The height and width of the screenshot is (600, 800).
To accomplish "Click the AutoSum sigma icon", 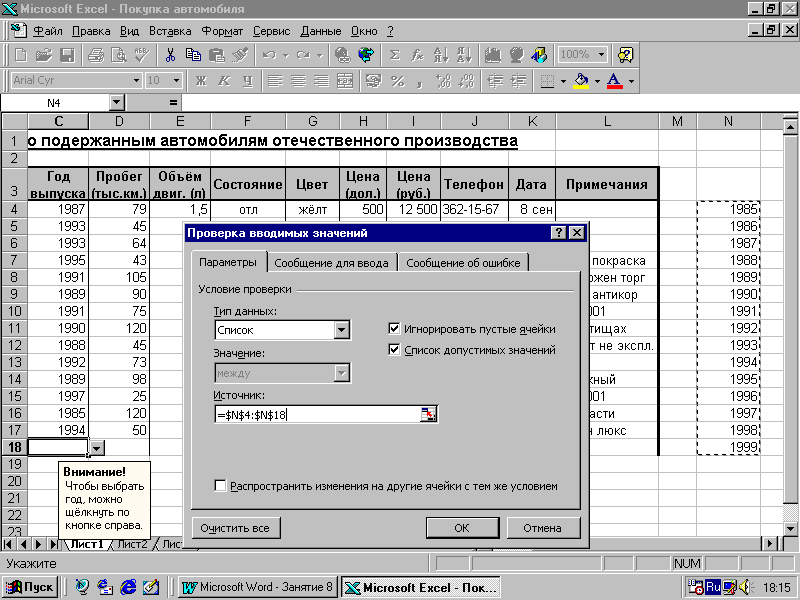I will tap(394, 55).
